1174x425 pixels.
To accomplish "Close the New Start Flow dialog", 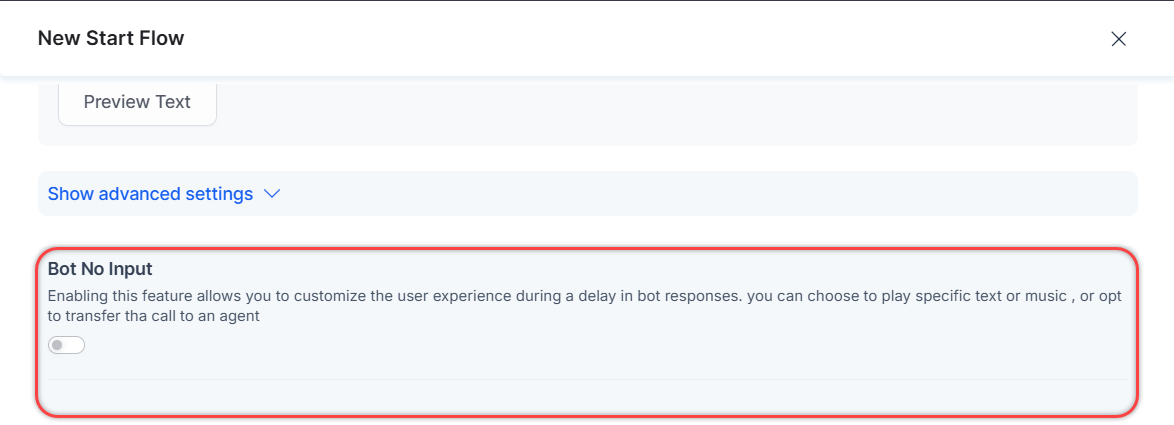I will tap(1119, 39).
